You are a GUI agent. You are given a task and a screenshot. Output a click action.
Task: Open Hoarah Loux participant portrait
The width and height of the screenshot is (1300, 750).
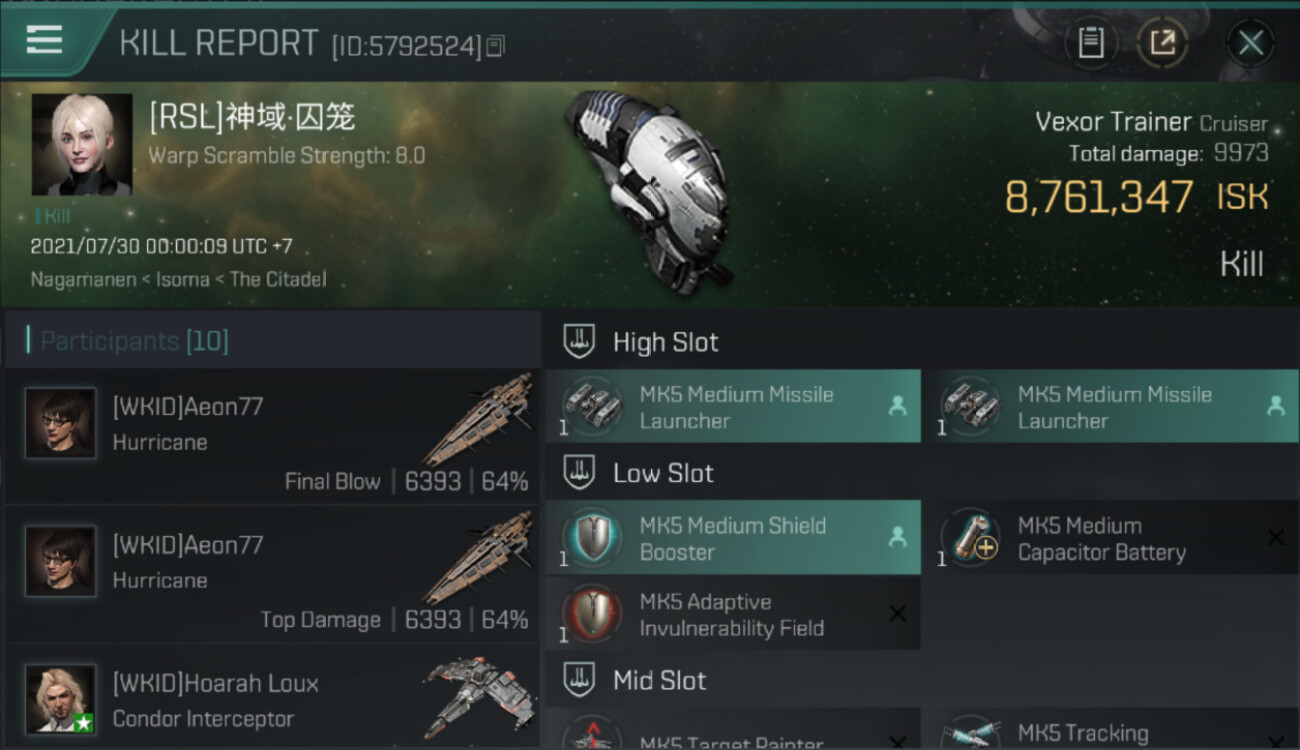point(61,699)
